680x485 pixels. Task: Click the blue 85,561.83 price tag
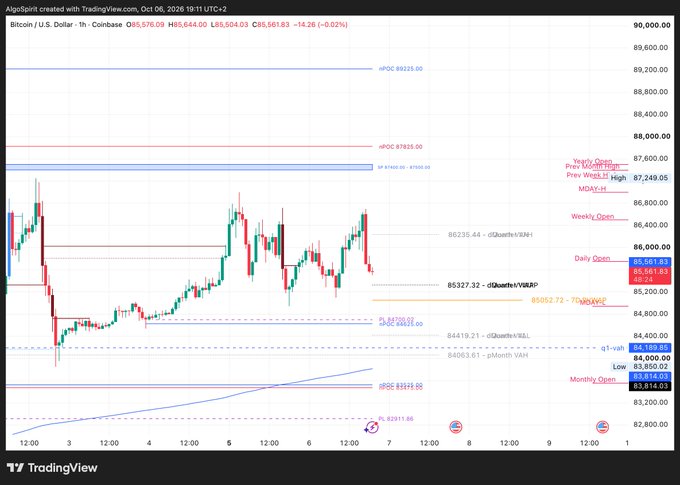pos(650,262)
